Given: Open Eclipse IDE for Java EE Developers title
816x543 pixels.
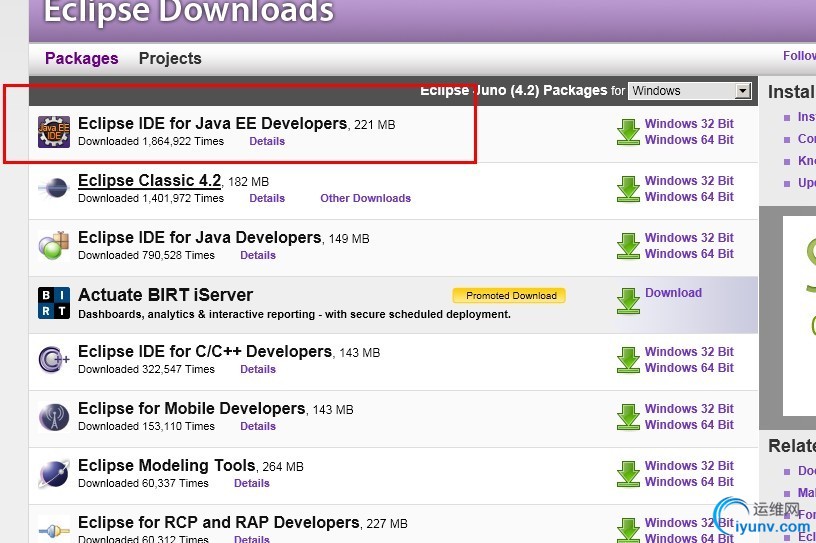Looking at the screenshot, I should (212, 123).
